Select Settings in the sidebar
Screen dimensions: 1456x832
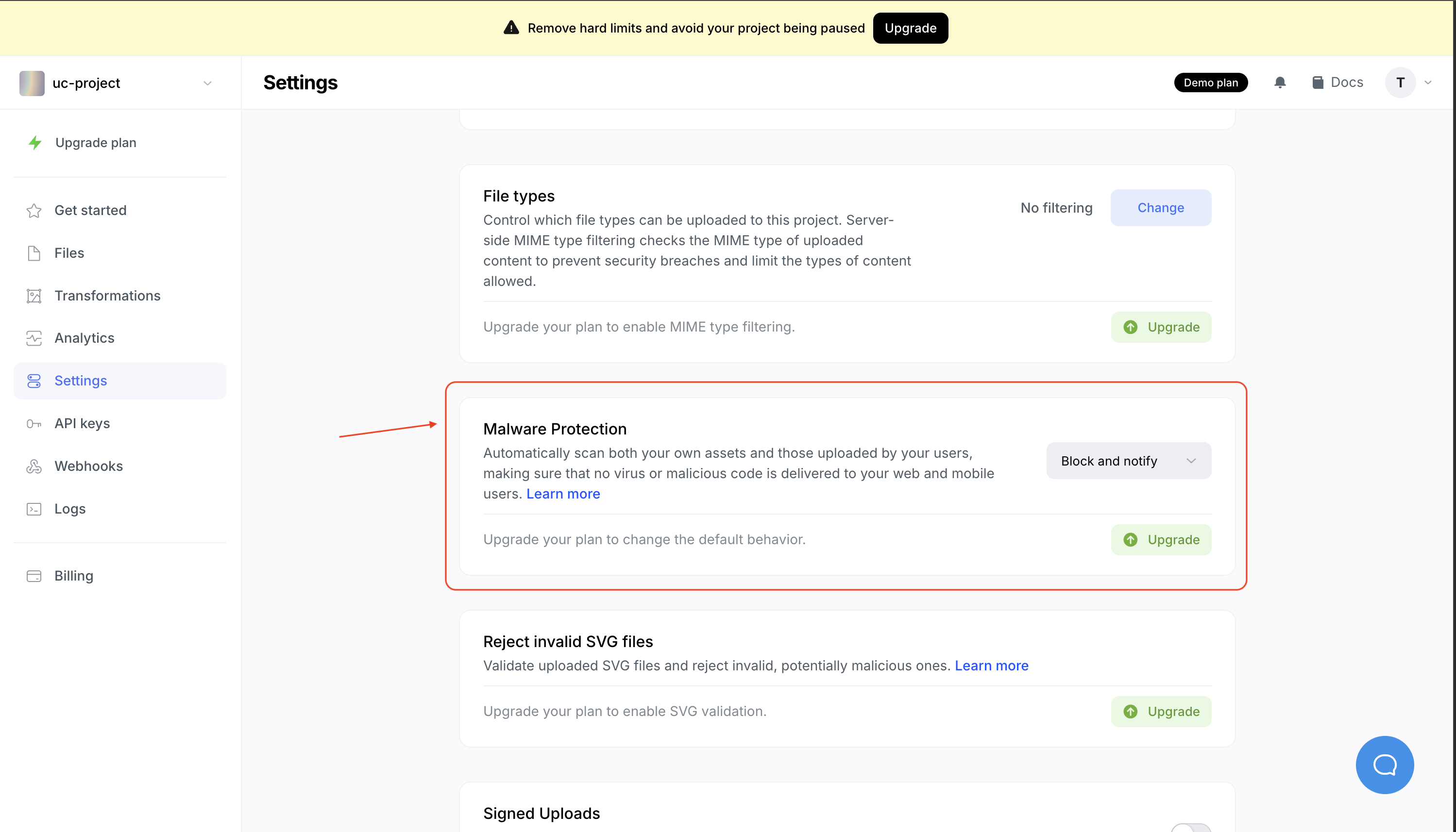click(x=80, y=381)
